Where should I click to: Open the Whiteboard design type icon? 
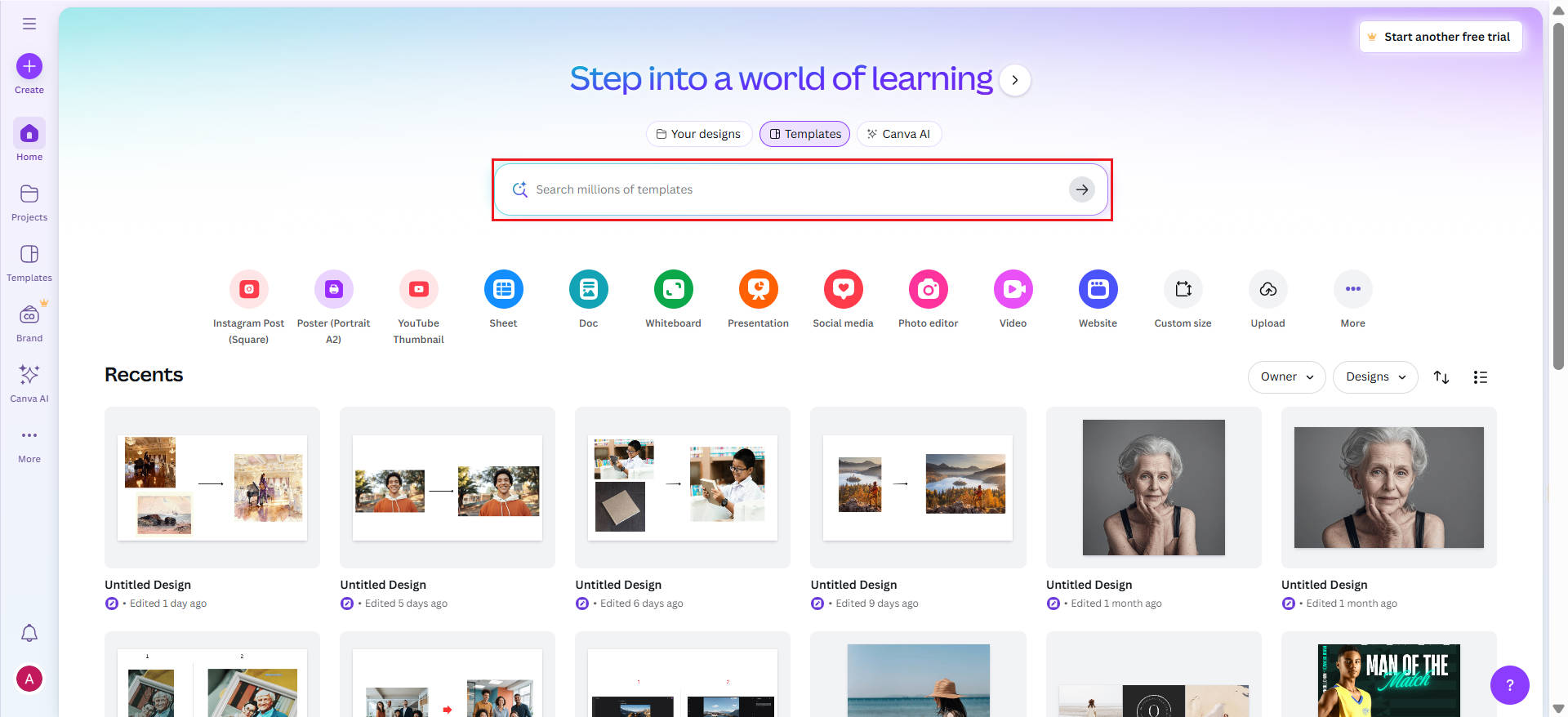[x=673, y=289]
